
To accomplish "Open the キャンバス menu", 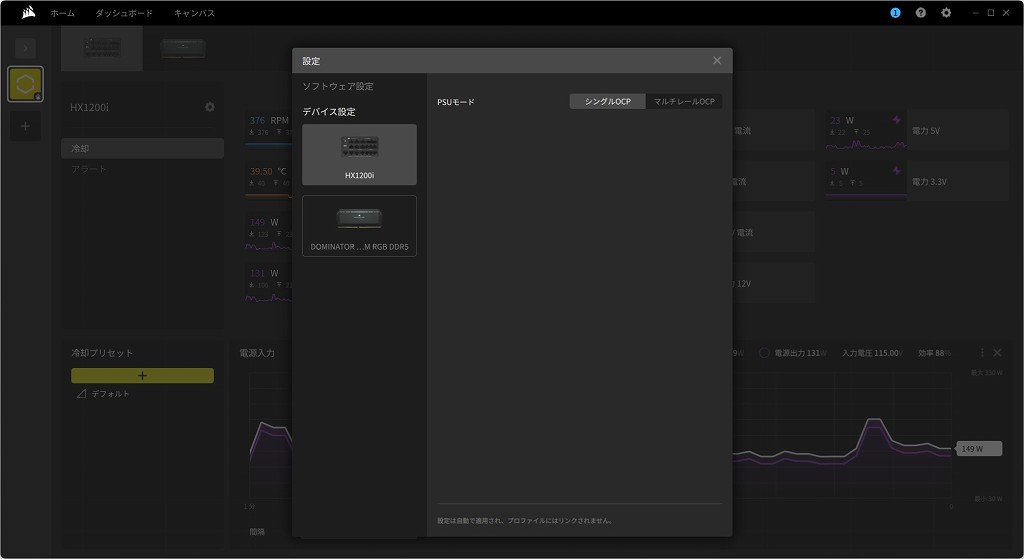I will pyautogui.click(x=194, y=13).
